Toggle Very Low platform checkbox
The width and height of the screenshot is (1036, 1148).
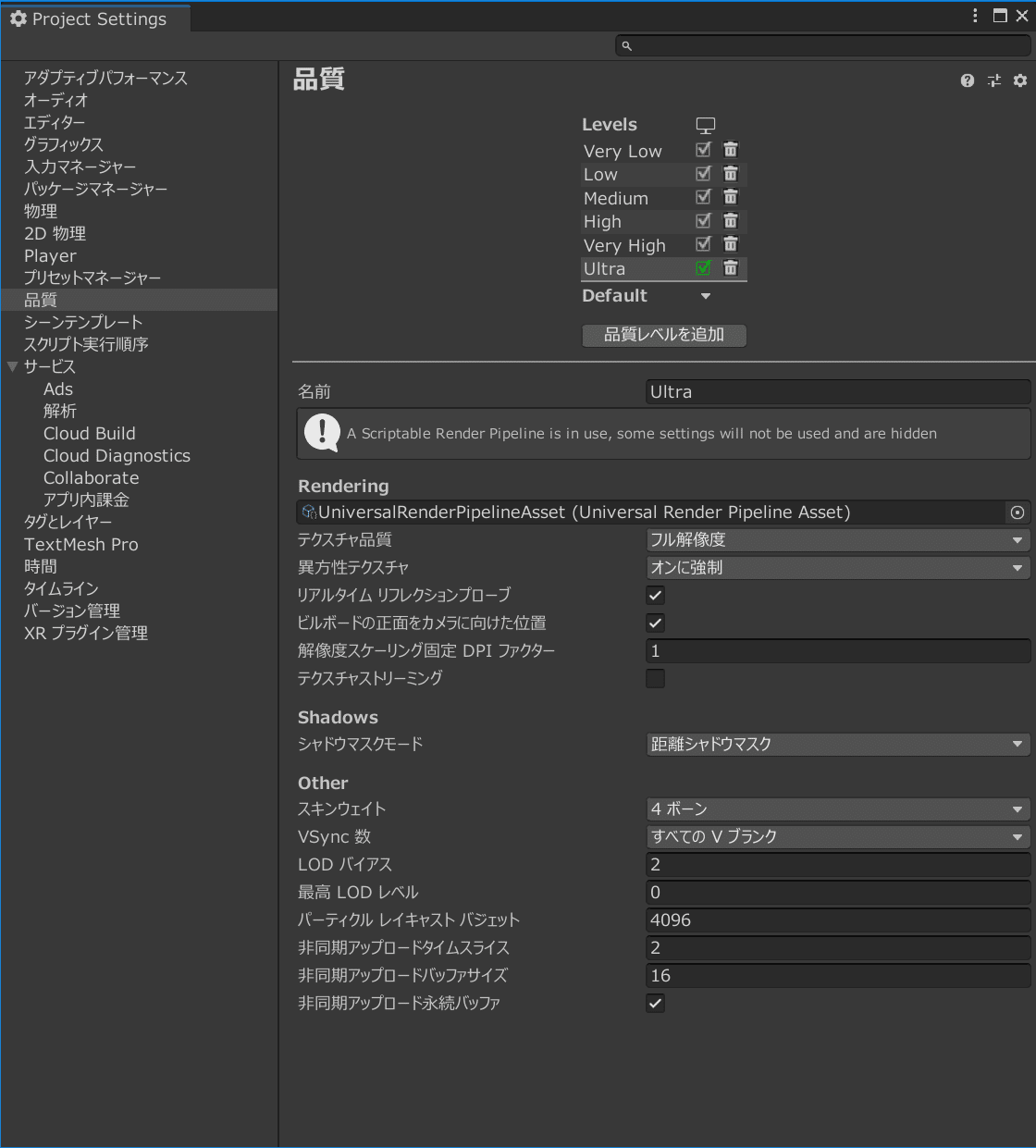[704, 150]
